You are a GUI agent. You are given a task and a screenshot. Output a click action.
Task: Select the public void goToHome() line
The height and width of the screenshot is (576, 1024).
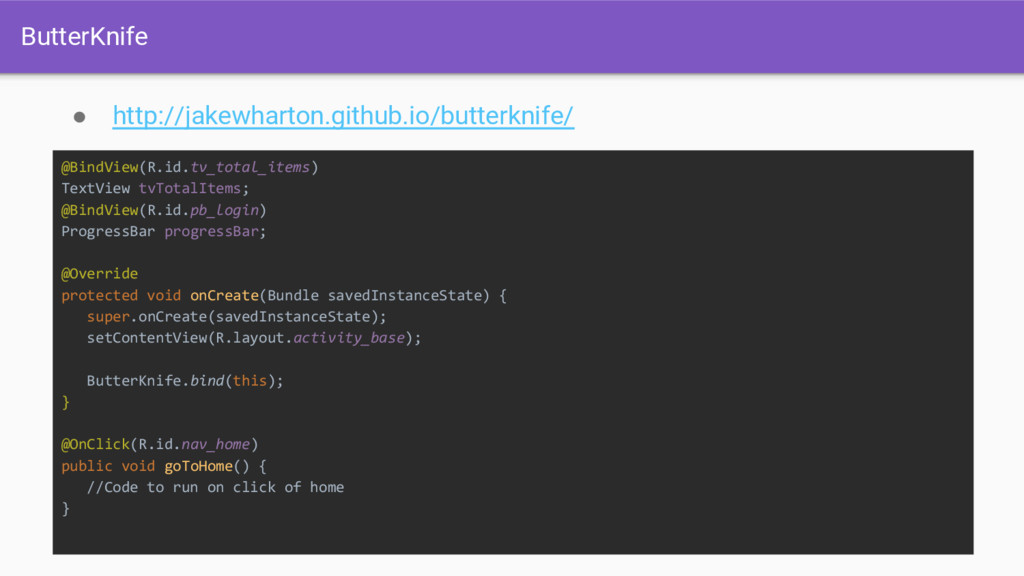click(x=163, y=466)
